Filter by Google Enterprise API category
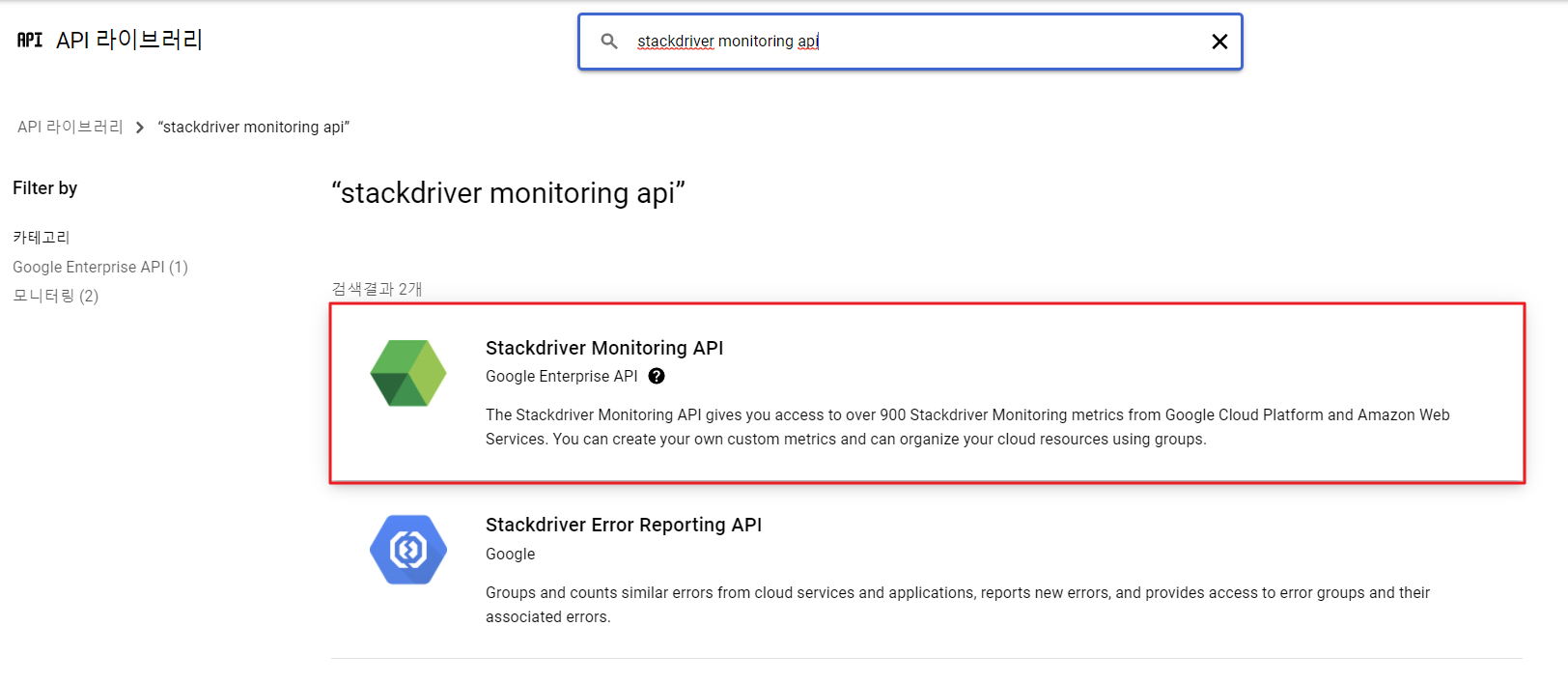Screen dimensions: 1568x684 pos(100,267)
